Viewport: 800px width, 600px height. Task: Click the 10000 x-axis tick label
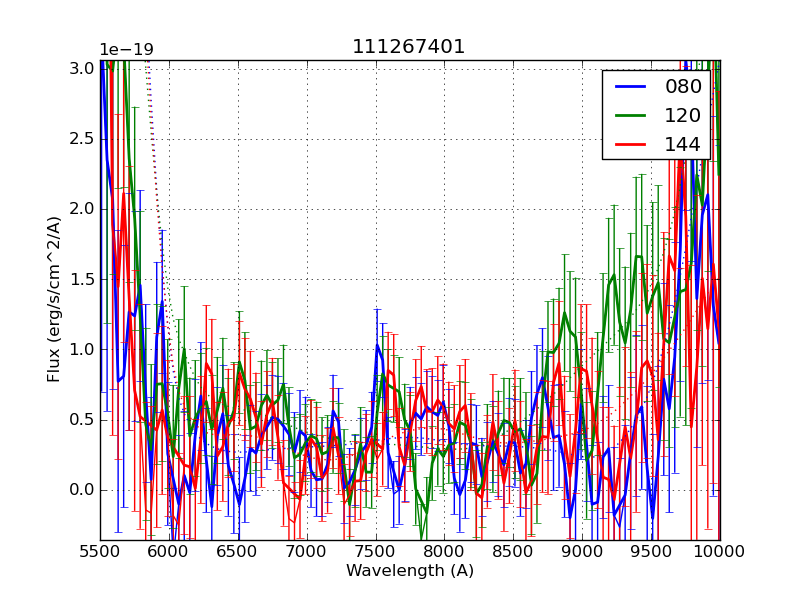click(x=719, y=552)
